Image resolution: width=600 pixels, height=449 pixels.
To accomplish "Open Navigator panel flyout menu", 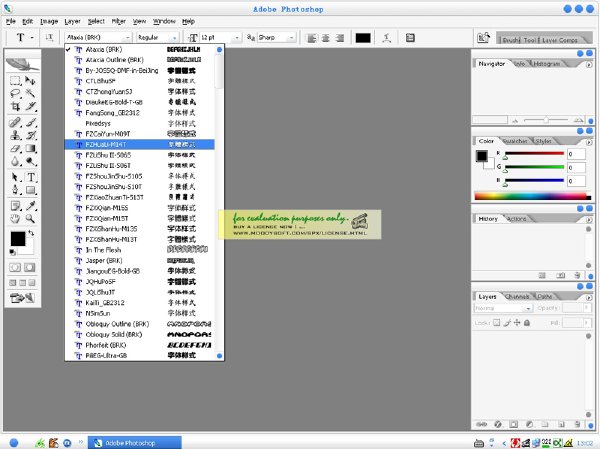I will (x=589, y=65).
